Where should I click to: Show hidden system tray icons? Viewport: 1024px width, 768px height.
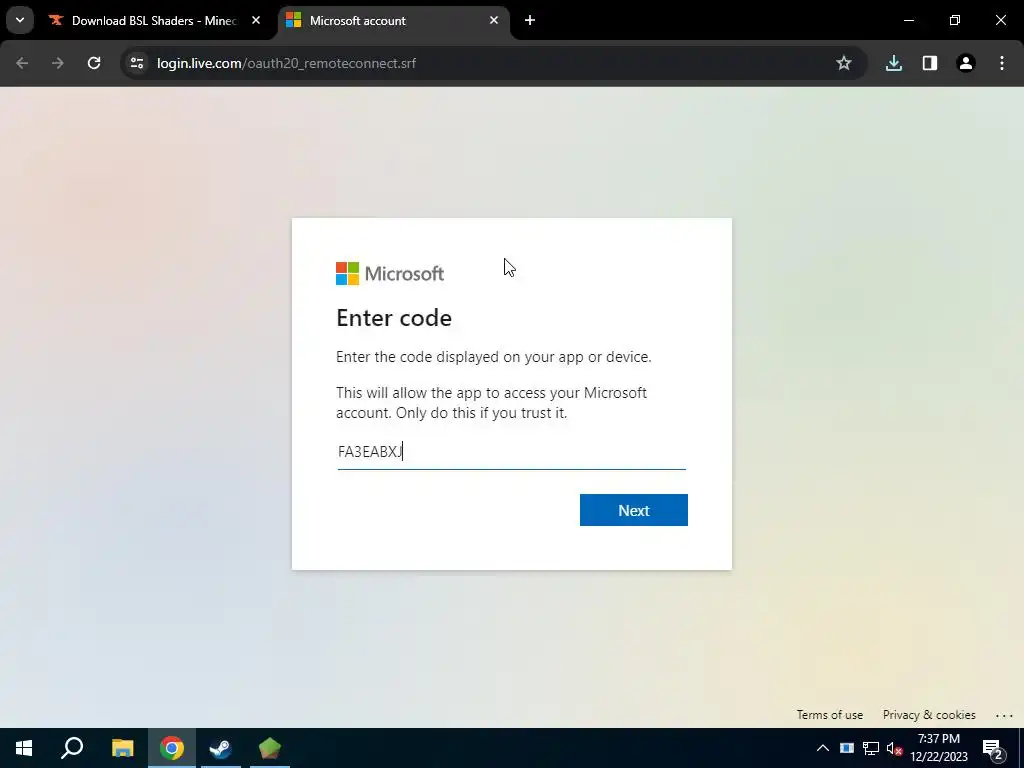pyautogui.click(x=823, y=748)
